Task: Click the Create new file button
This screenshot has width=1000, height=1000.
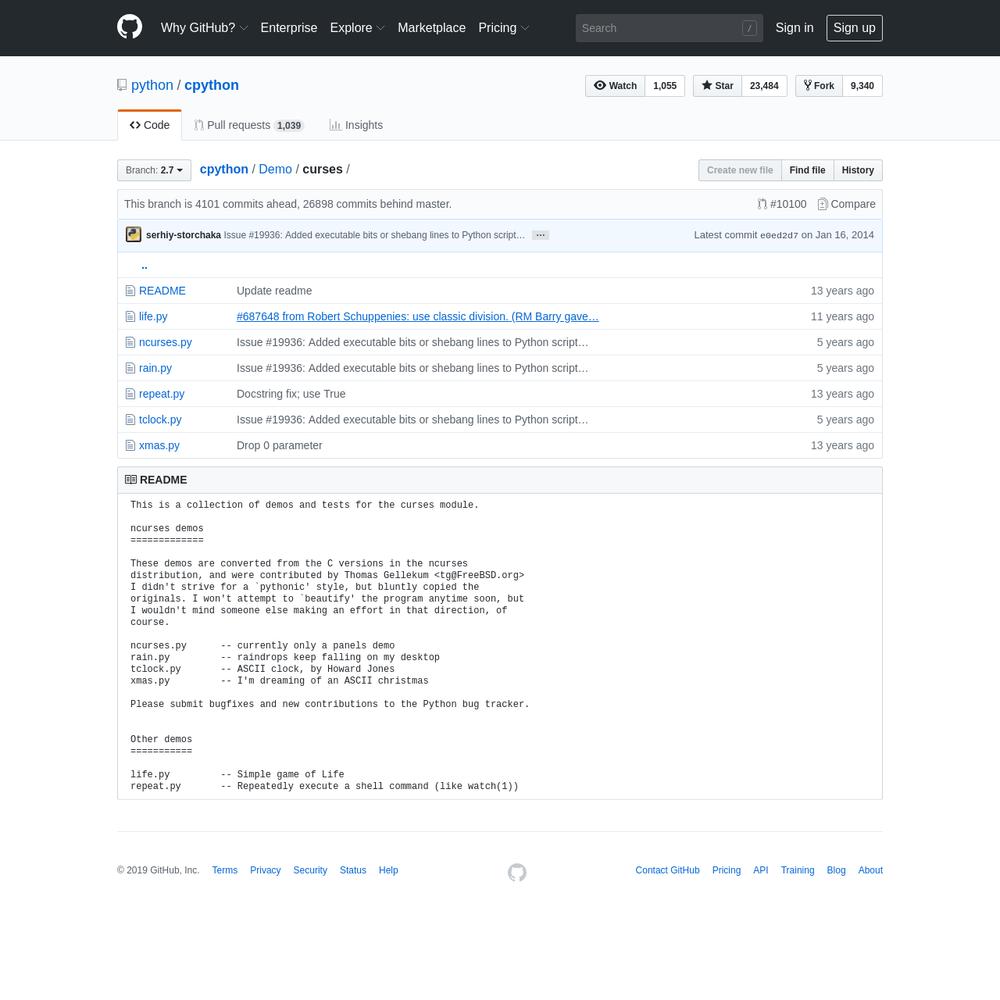Action: (x=740, y=170)
